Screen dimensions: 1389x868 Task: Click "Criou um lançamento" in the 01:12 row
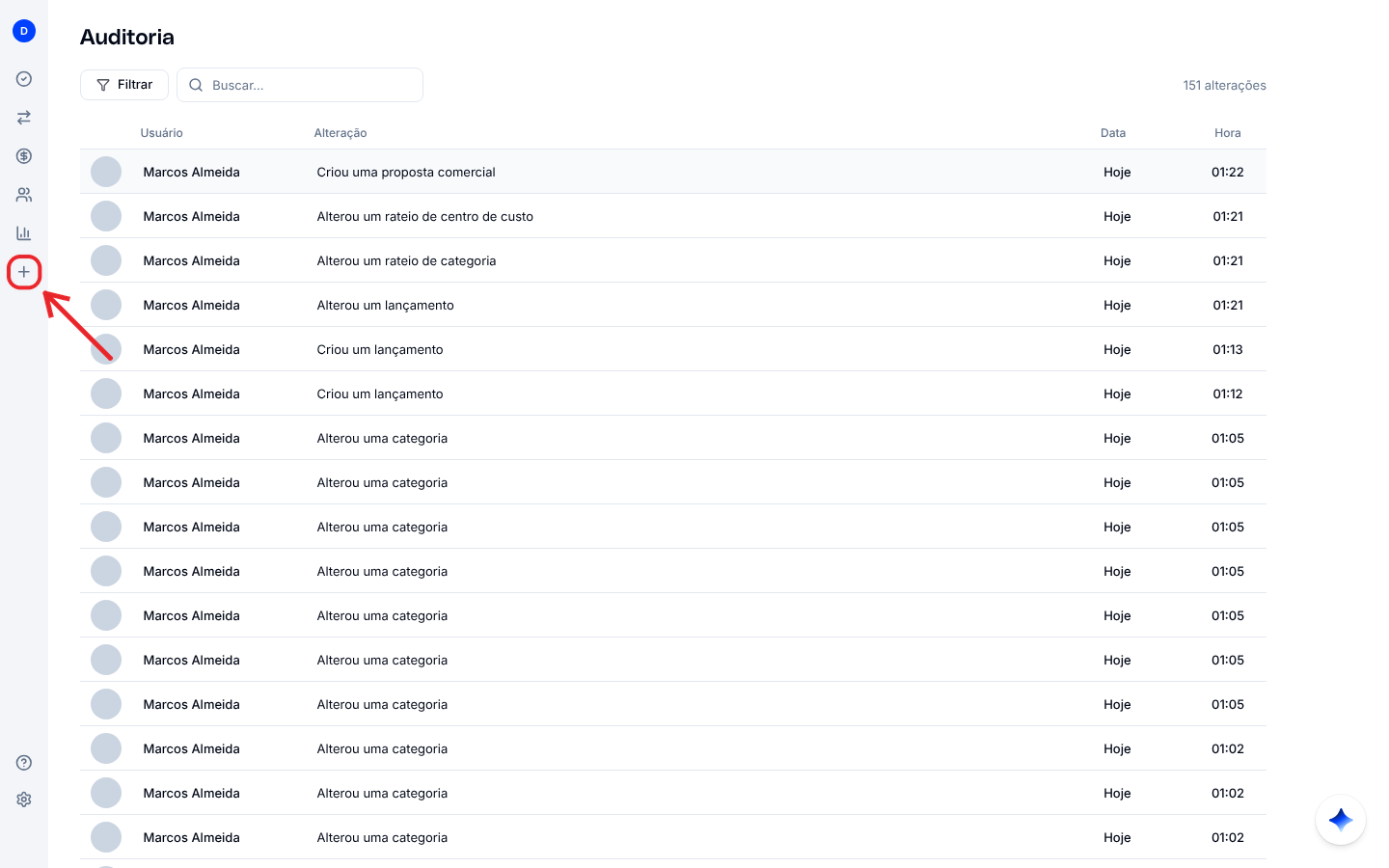(x=380, y=393)
